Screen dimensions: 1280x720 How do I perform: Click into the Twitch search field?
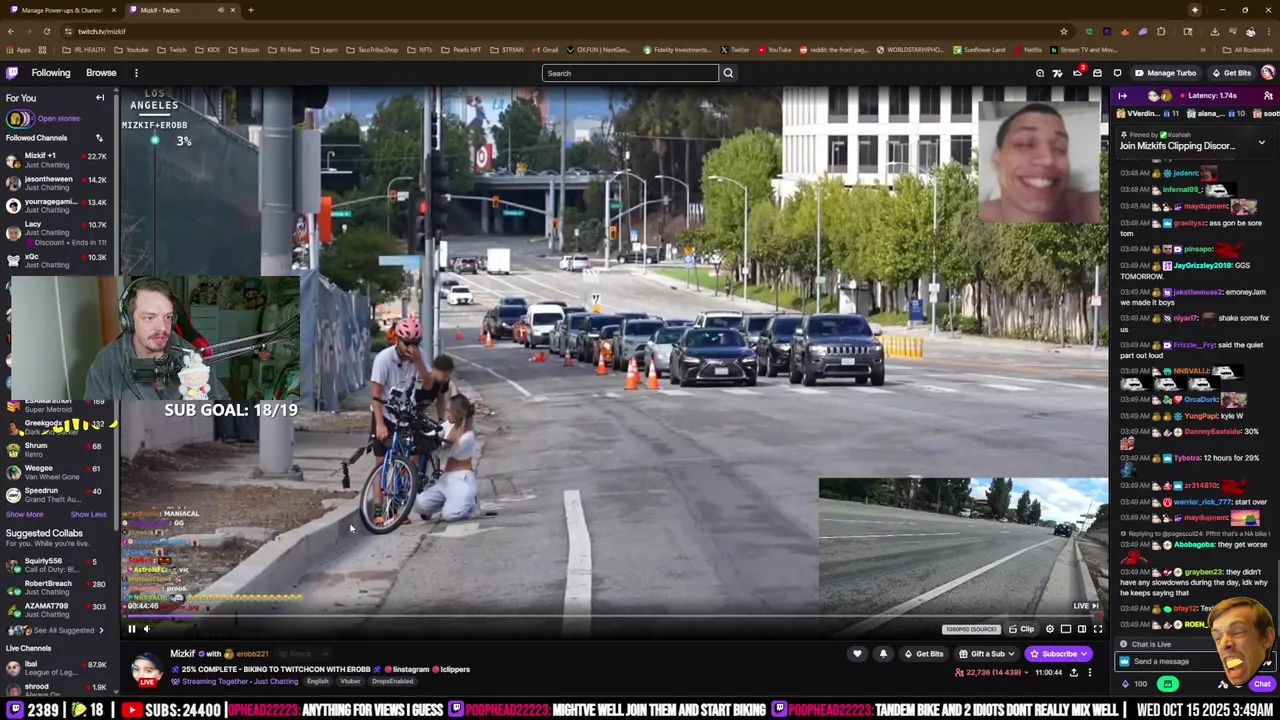[630, 73]
